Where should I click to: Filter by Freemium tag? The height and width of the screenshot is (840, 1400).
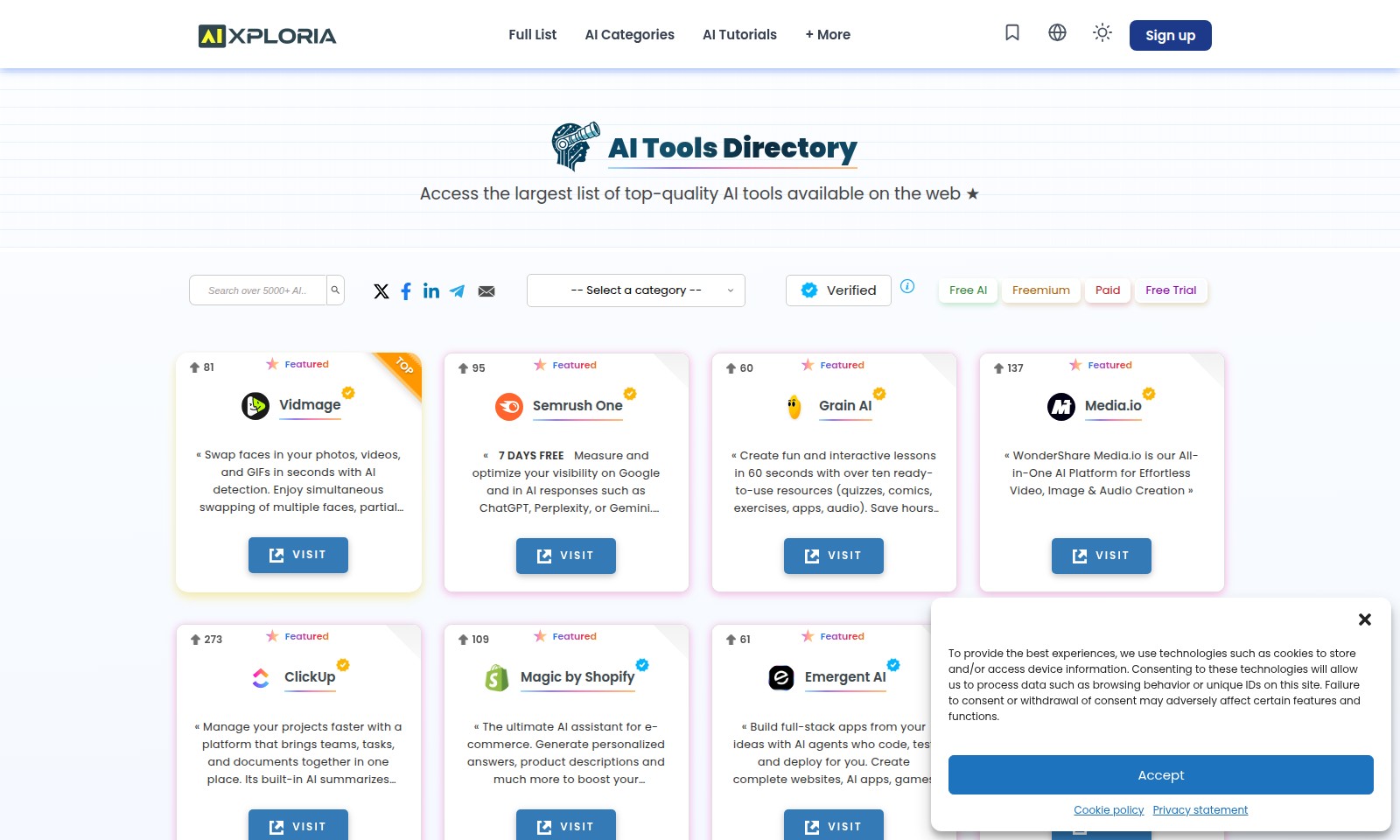click(x=1041, y=290)
